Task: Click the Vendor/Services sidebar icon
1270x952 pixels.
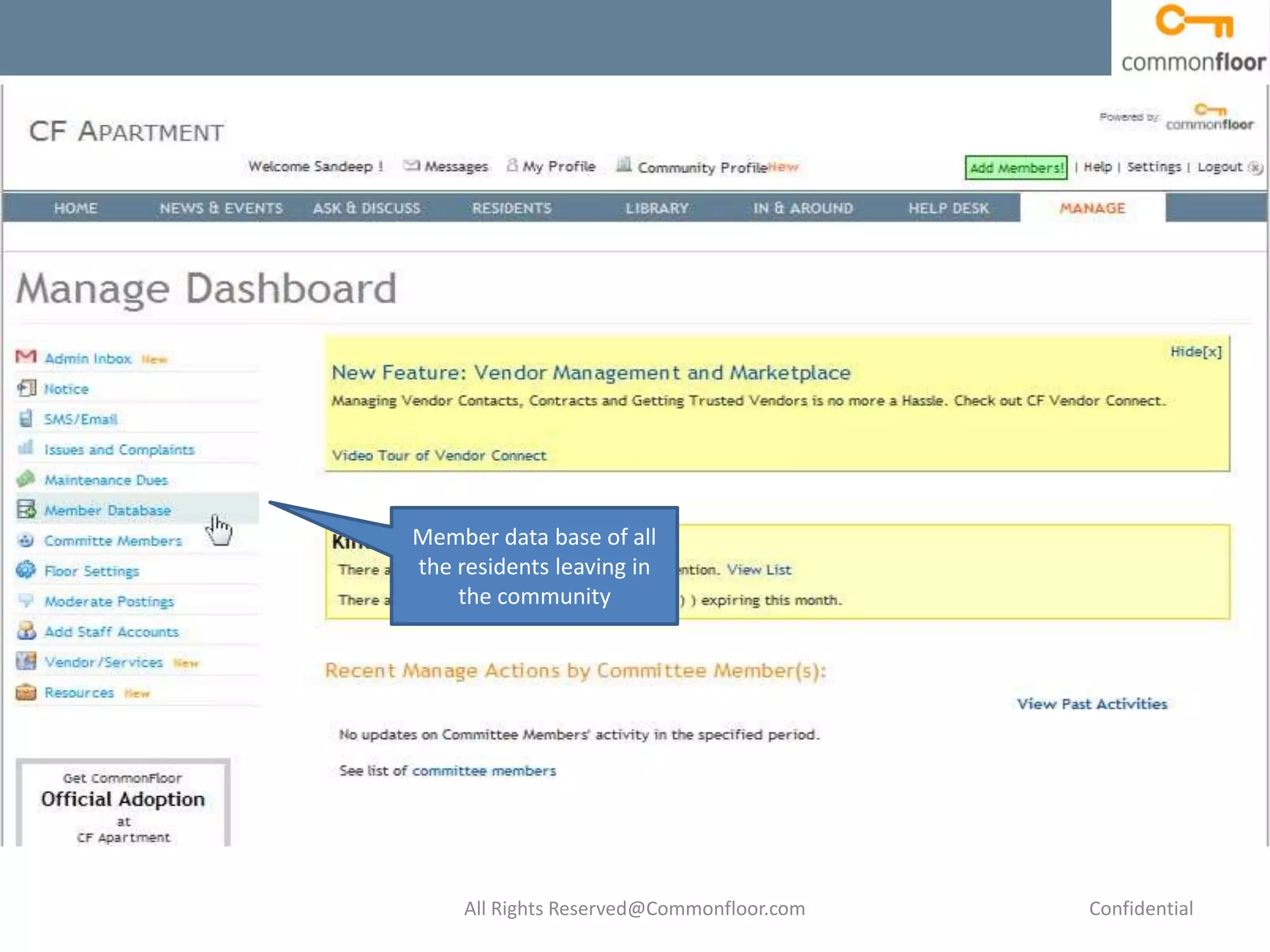Action: click(x=26, y=661)
